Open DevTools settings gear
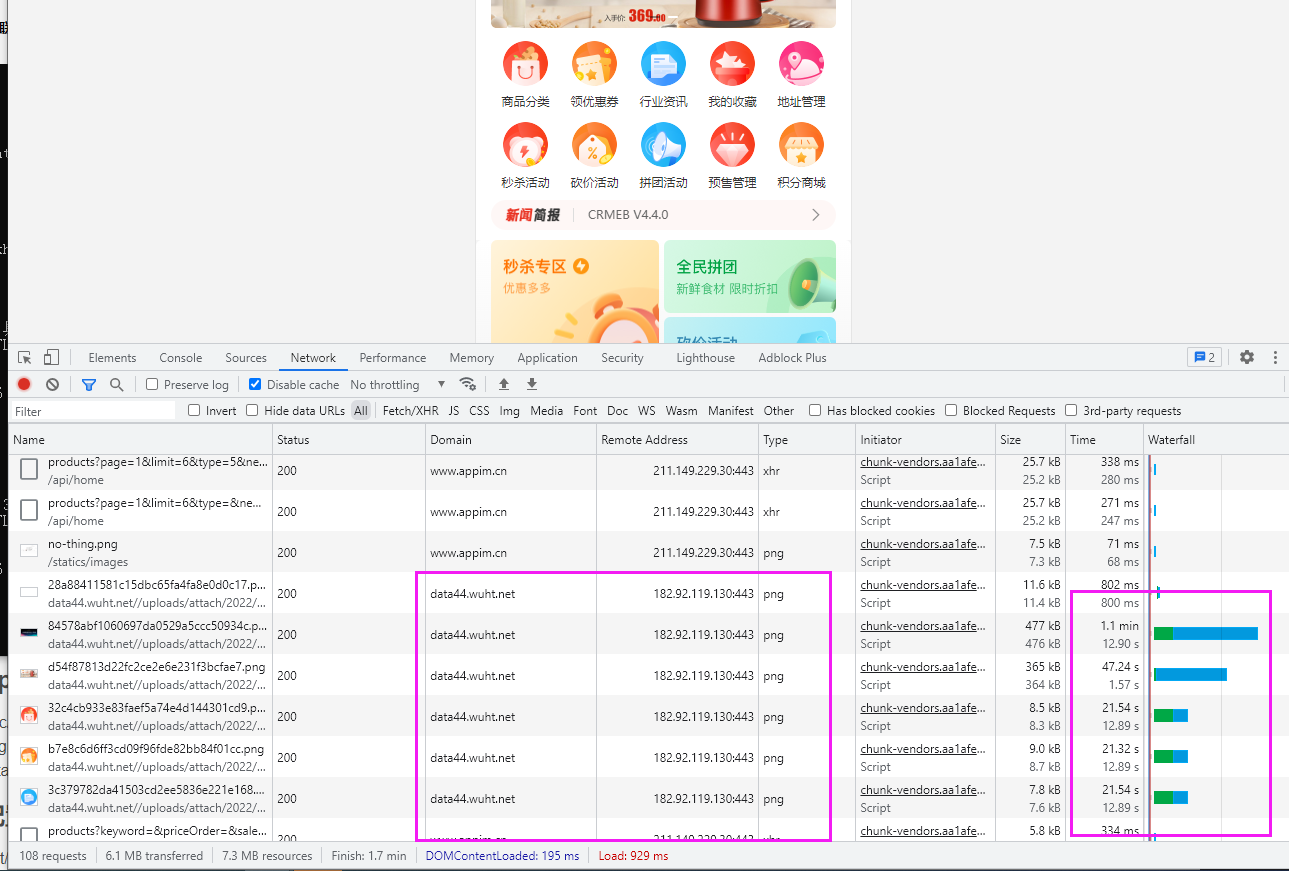 click(x=1247, y=357)
